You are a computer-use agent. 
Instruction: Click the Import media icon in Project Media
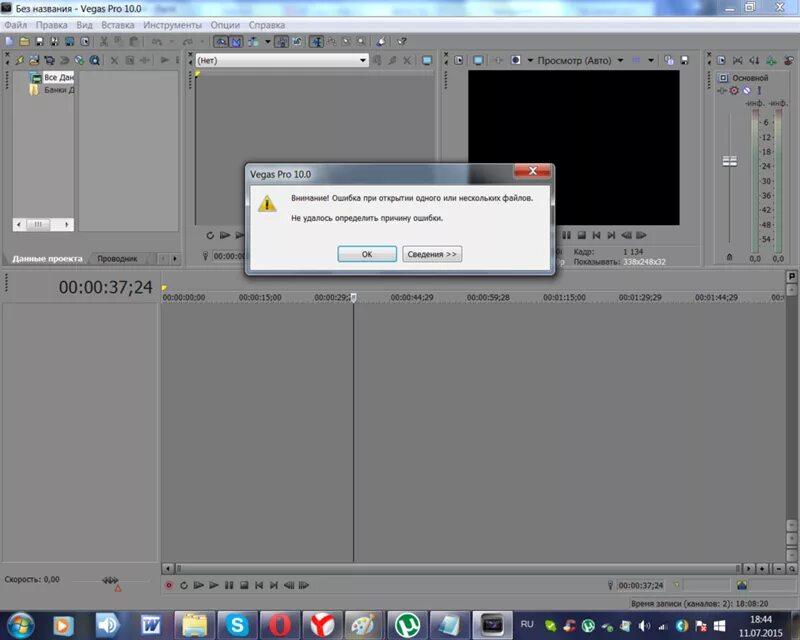click(x=34, y=60)
